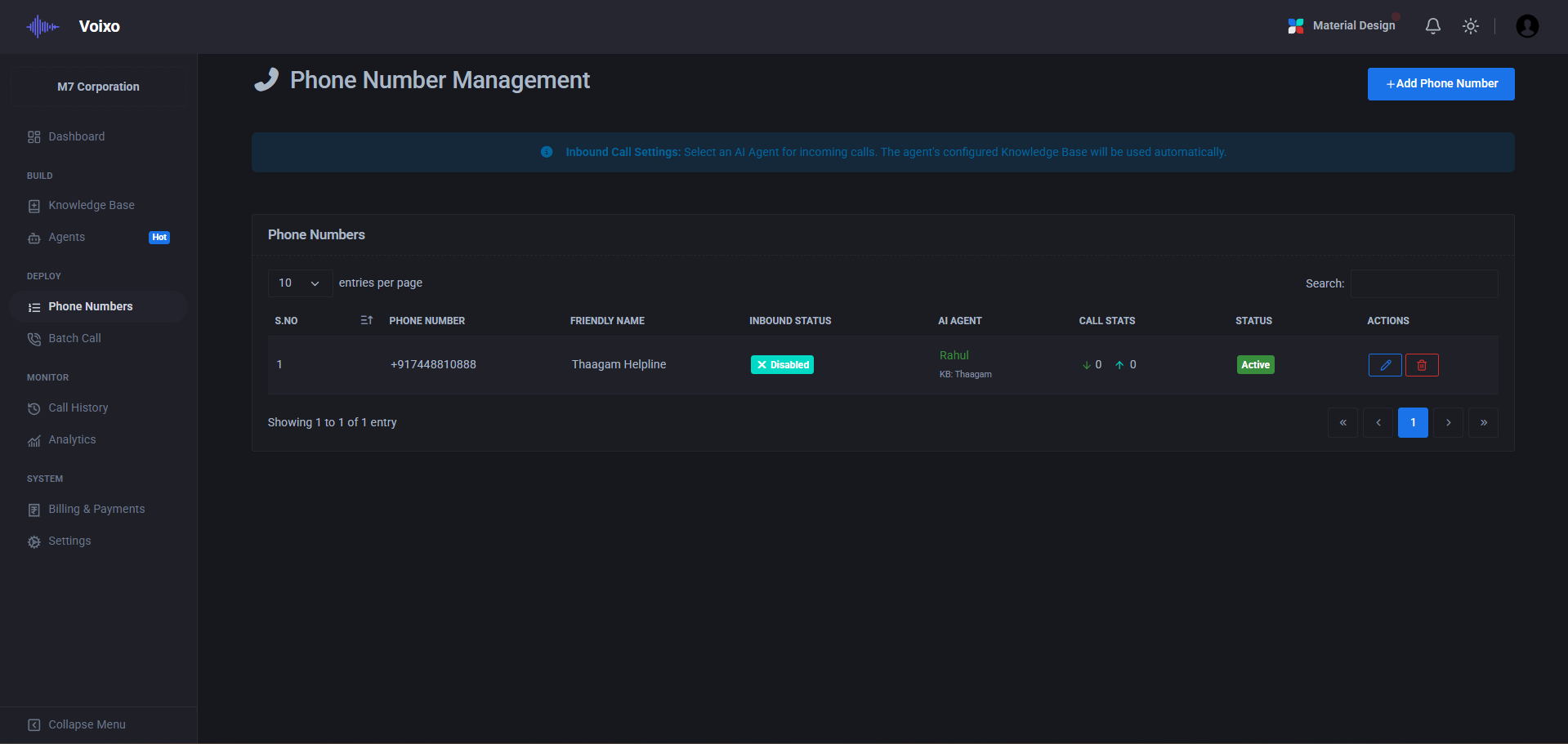Collapse the sidebar menu

pos(86,724)
